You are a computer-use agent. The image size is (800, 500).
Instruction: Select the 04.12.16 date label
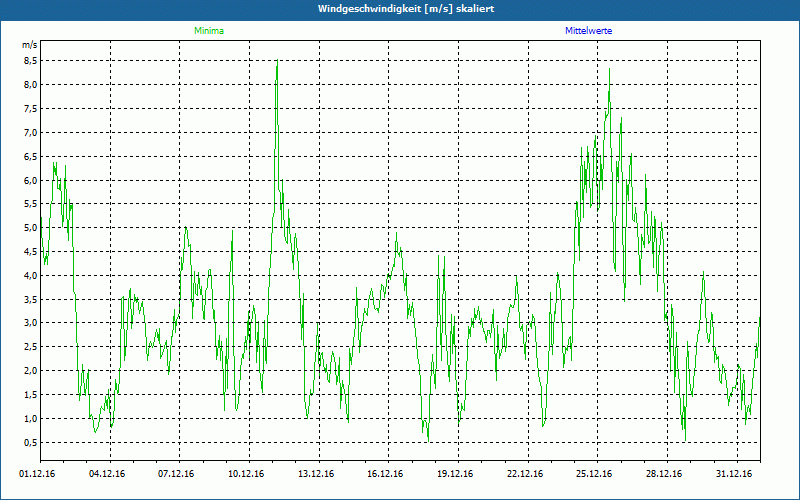[x=107, y=474]
